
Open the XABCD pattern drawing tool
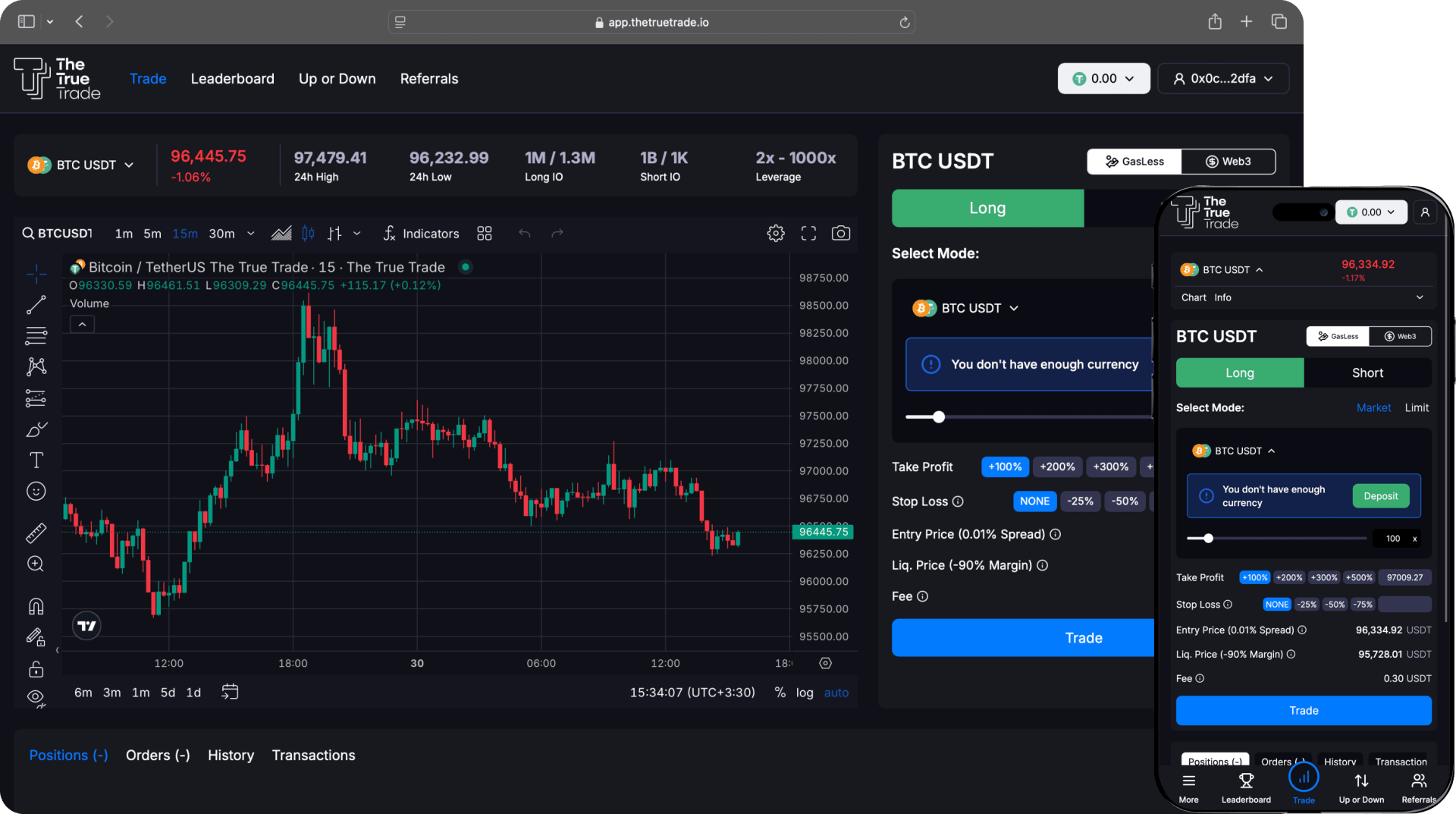pos(36,366)
